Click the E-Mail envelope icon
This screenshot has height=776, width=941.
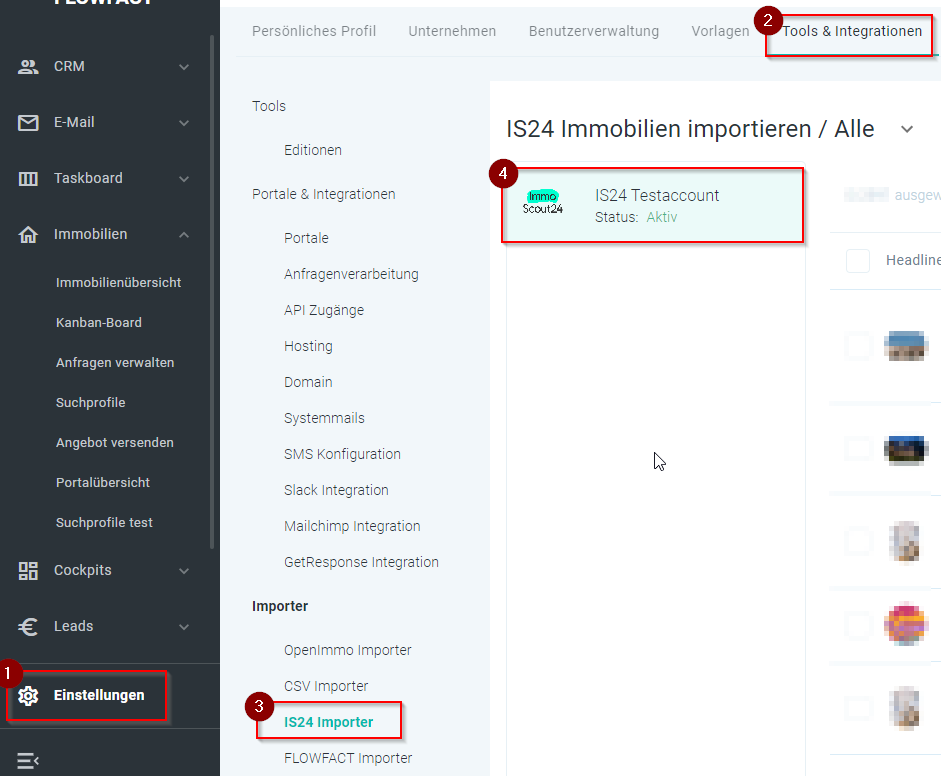(x=28, y=123)
